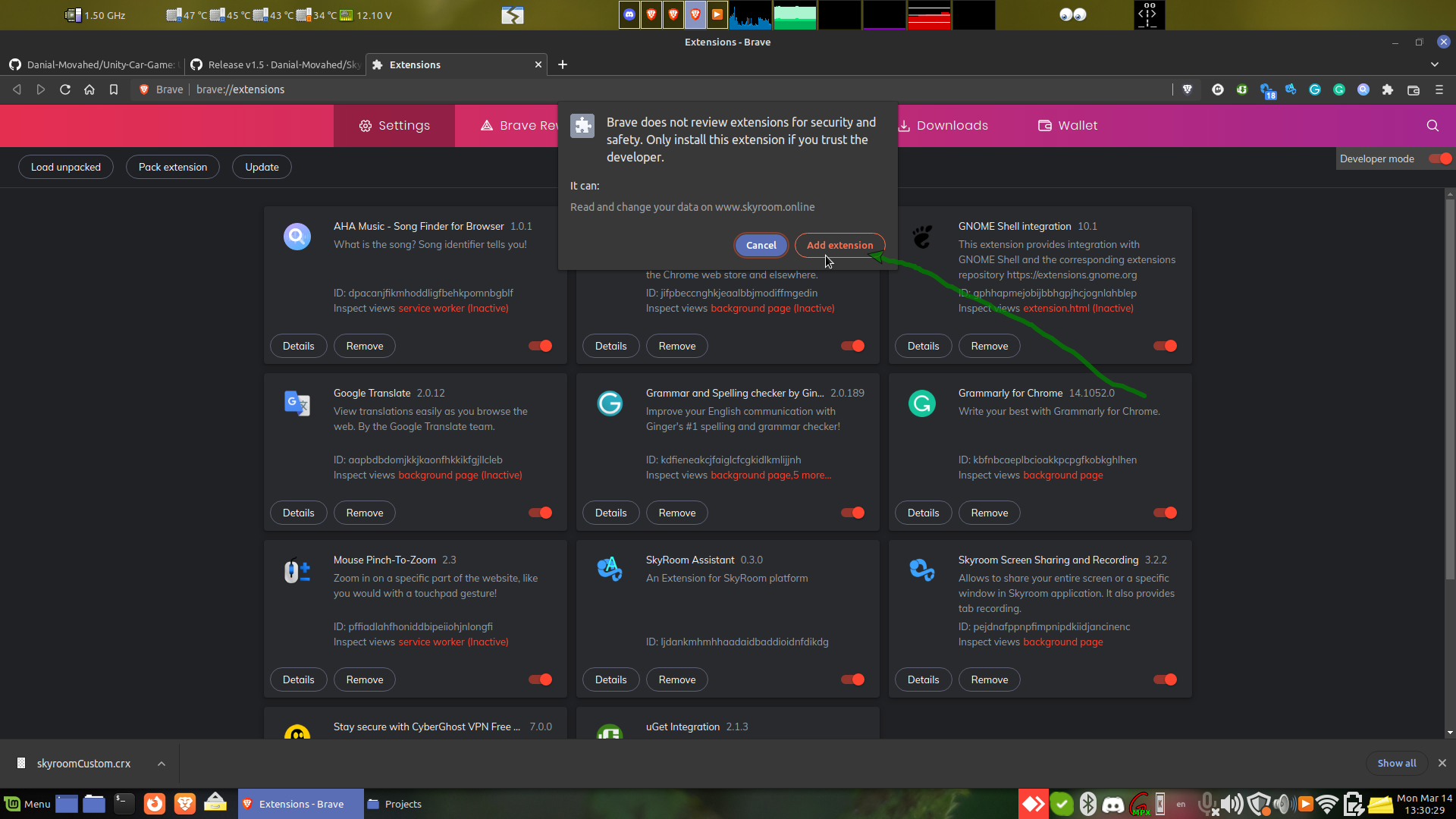This screenshot has width=1456, height=819.
Task: Open the Downloads header tab
Action: (x=943, y=126)
